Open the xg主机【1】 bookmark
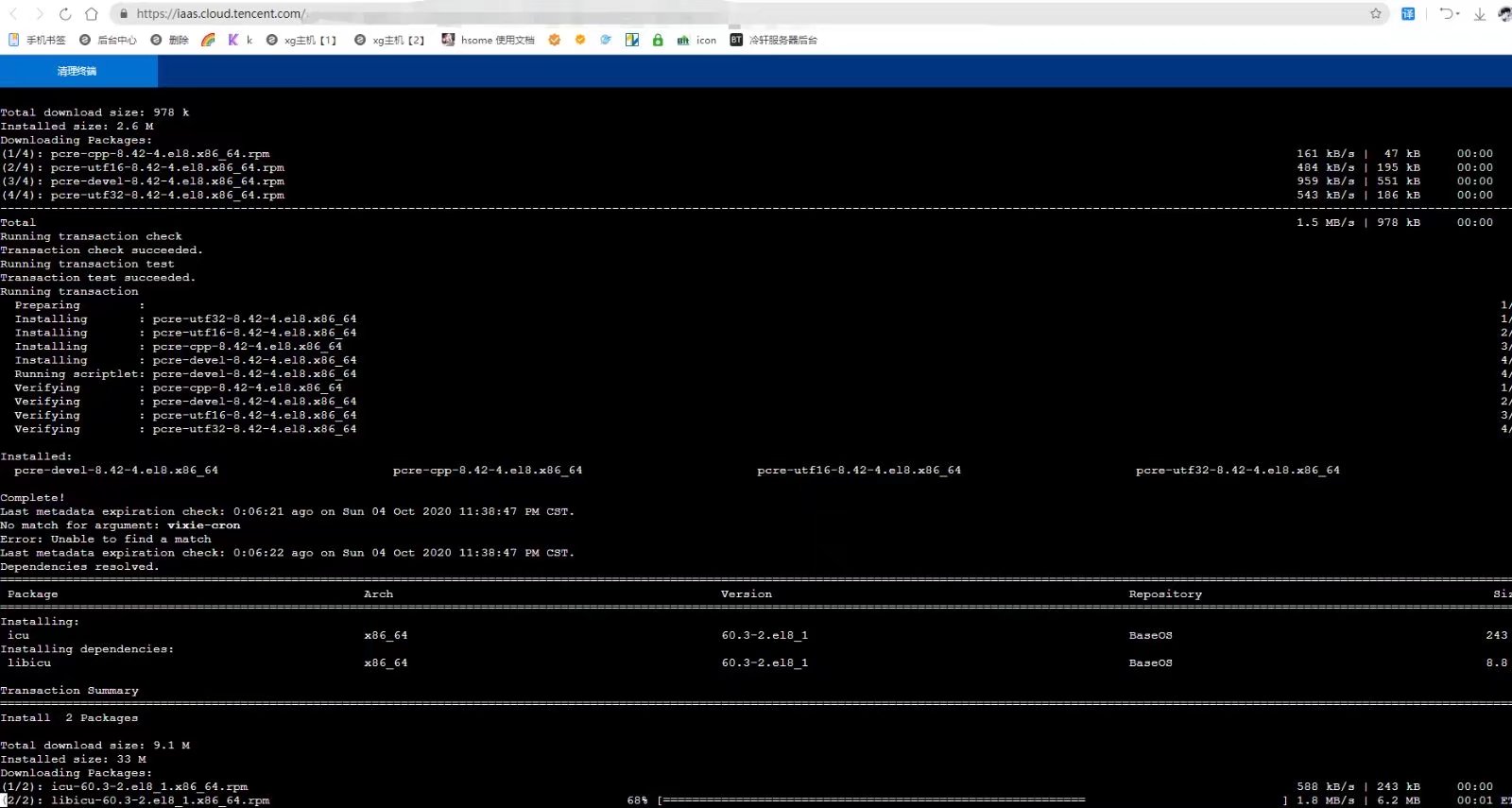1512x808 pixels. point(301,40)
